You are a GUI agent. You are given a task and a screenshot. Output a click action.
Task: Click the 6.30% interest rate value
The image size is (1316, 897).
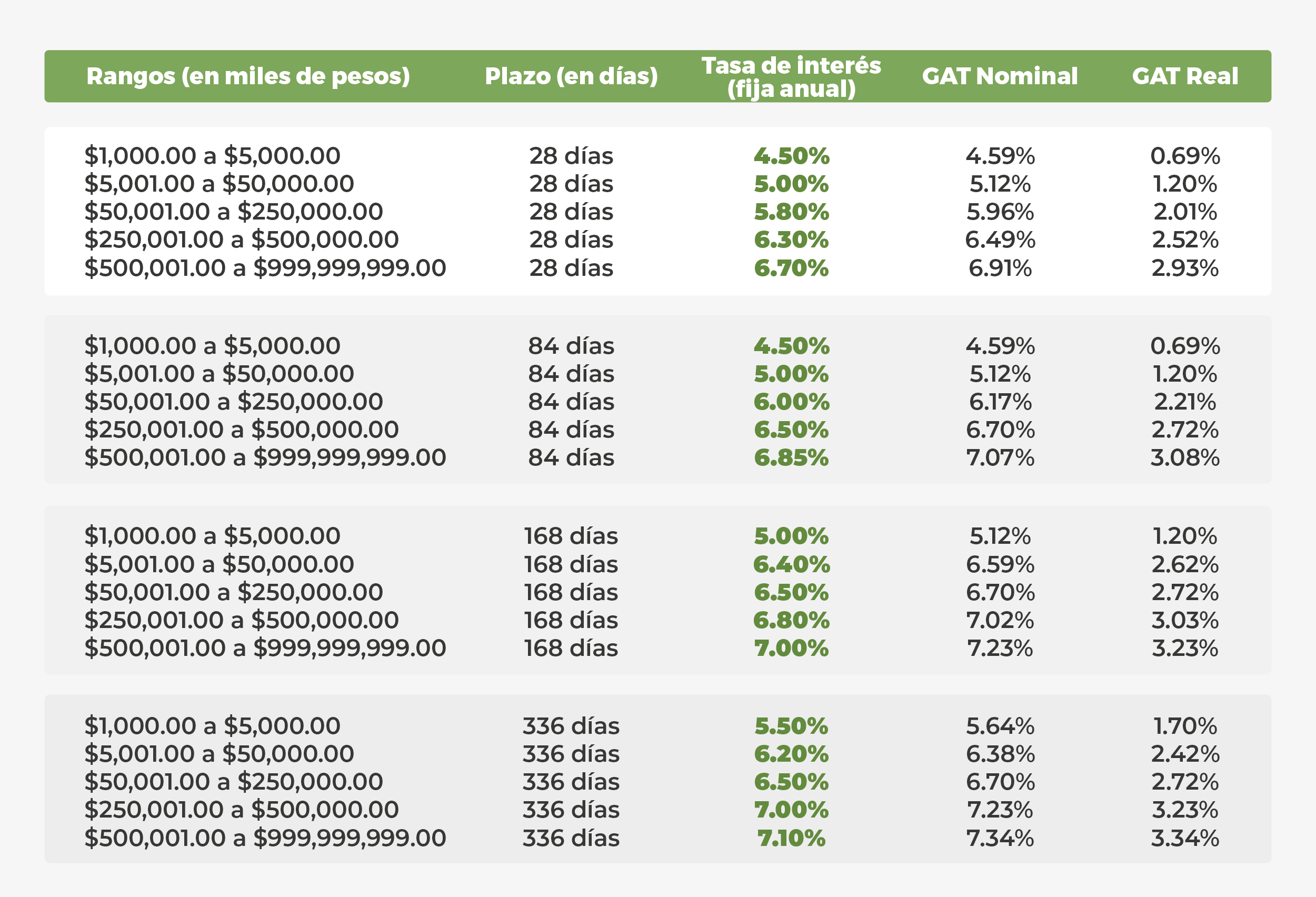pyautogui.click(x=791, y=240)
